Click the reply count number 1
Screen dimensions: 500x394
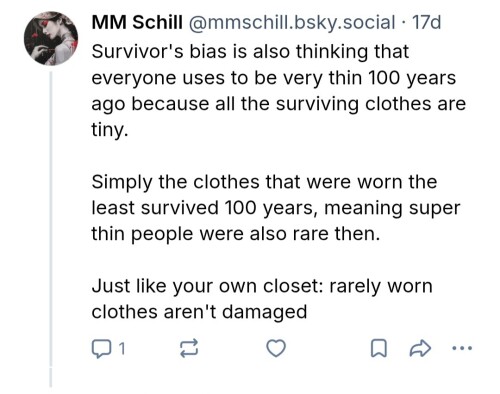tap(122, 349)
